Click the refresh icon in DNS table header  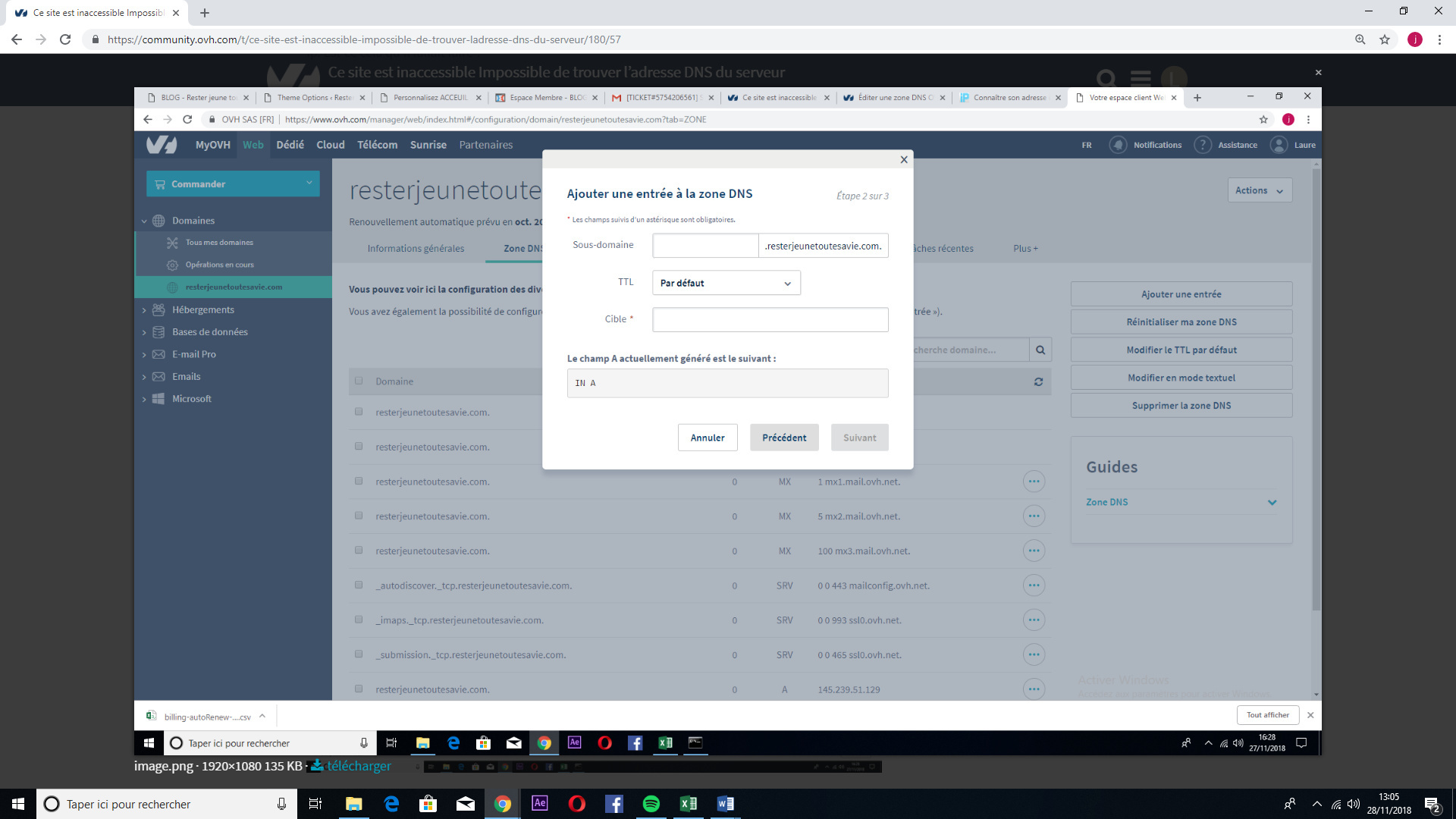click(1038, 382)
